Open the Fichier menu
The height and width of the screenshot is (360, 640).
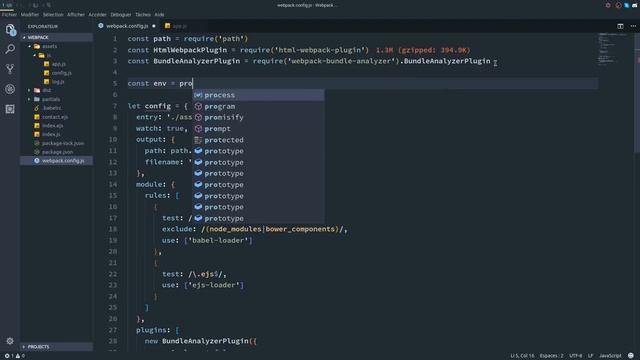coord(9,15)
